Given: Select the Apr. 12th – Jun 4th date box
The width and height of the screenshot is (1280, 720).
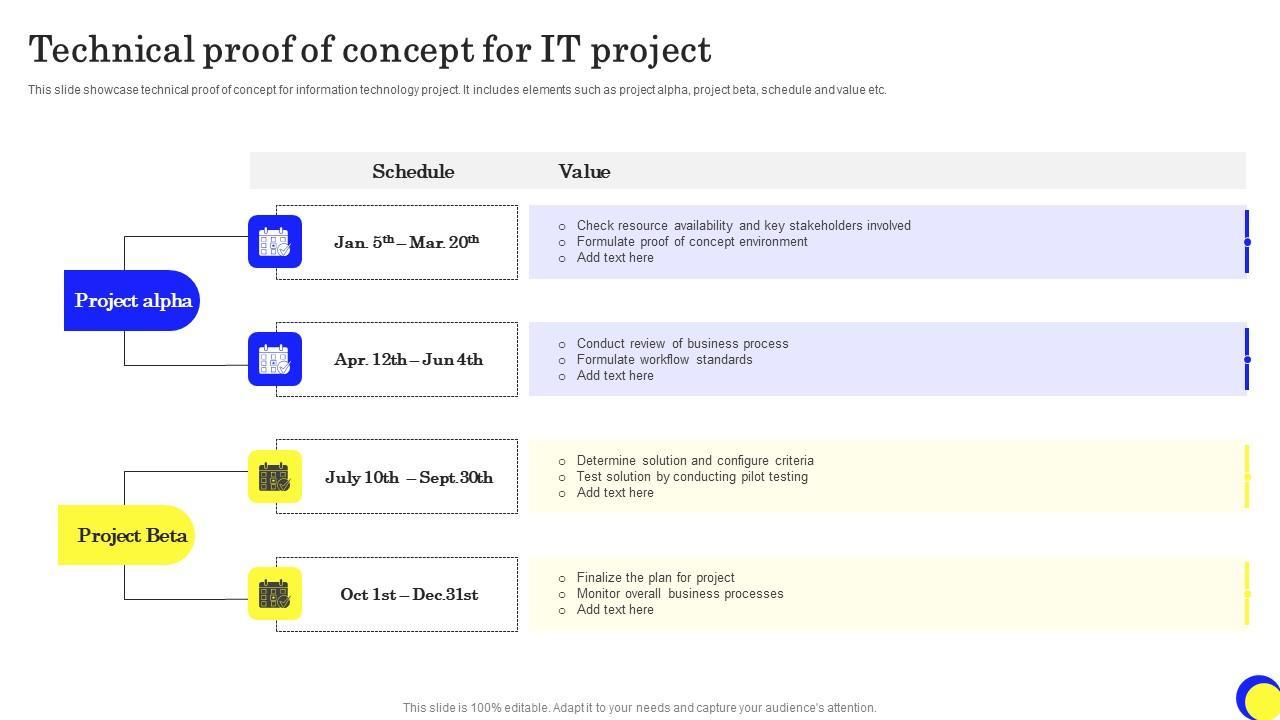Looking at the screenshot, I should pyautogui.click(x=408, y=359).
